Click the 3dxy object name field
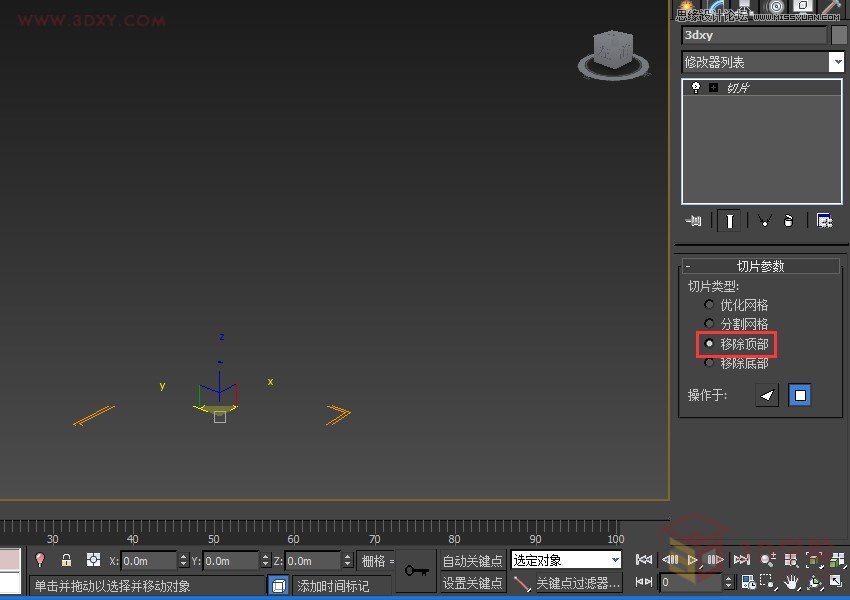Viewport: 850px width, 600px height. click(755, 35)
